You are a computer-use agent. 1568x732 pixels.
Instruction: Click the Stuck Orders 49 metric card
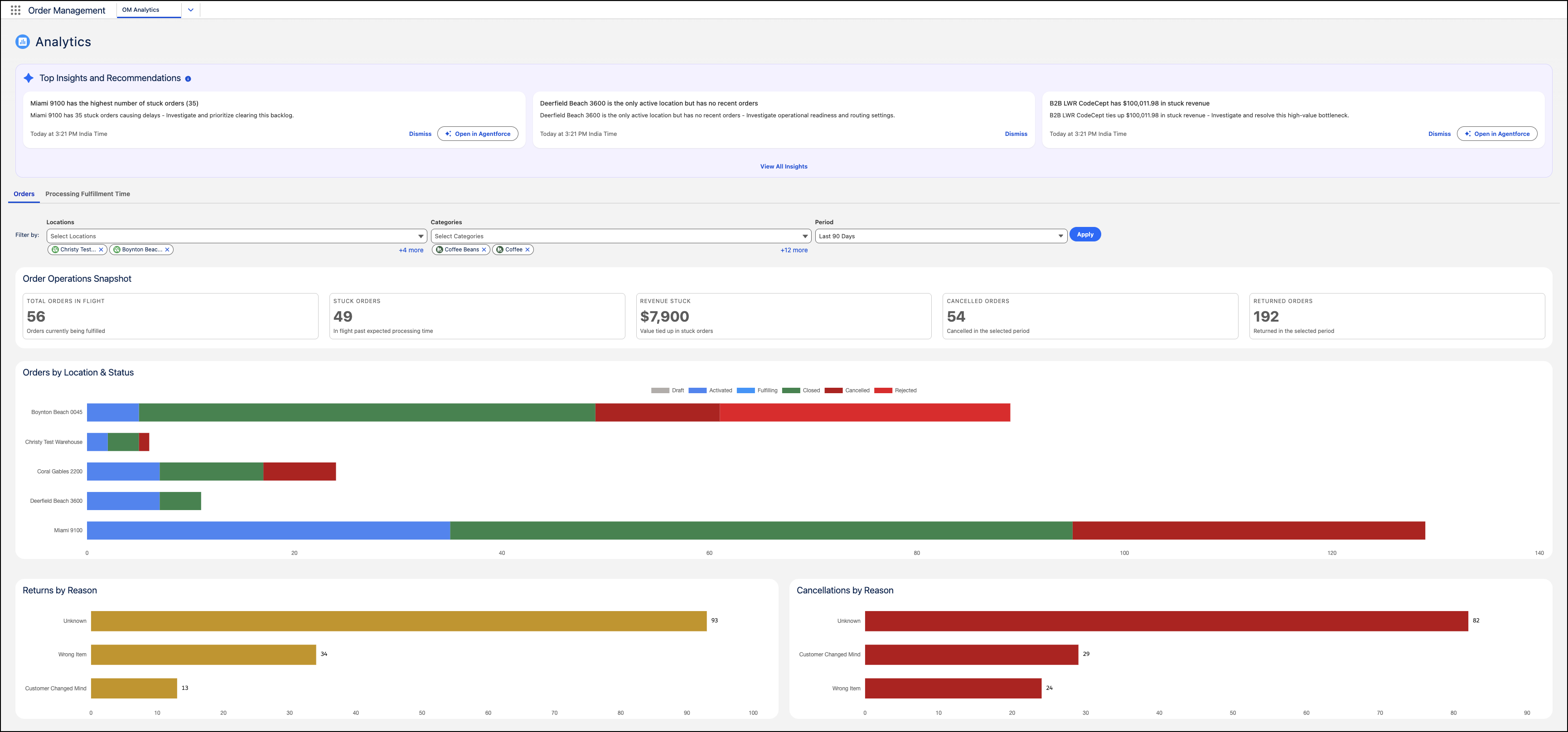click(x=477, y=317)
